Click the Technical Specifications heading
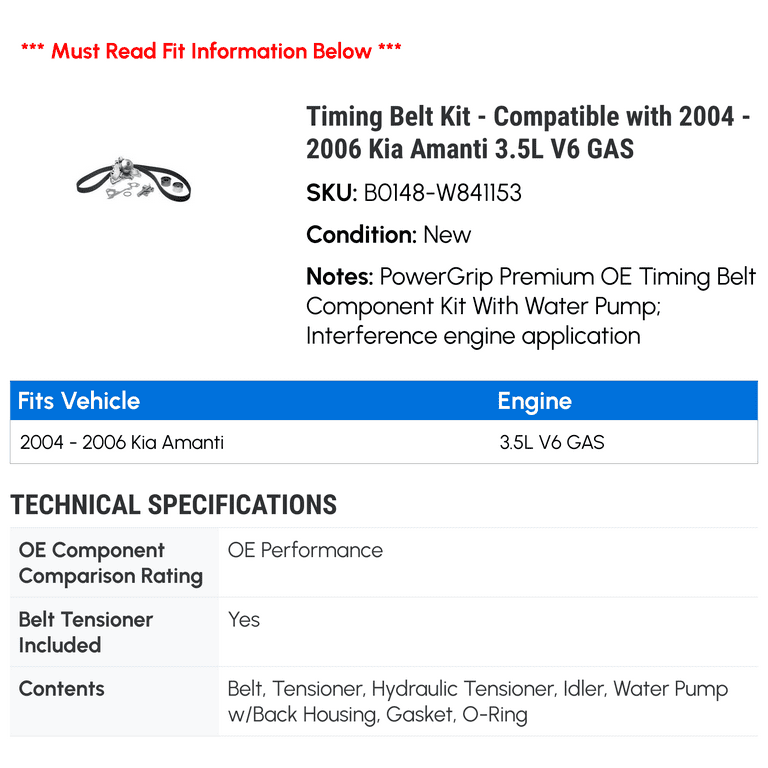The width and height of the screenshot is (768, 768). coord(173,504)
